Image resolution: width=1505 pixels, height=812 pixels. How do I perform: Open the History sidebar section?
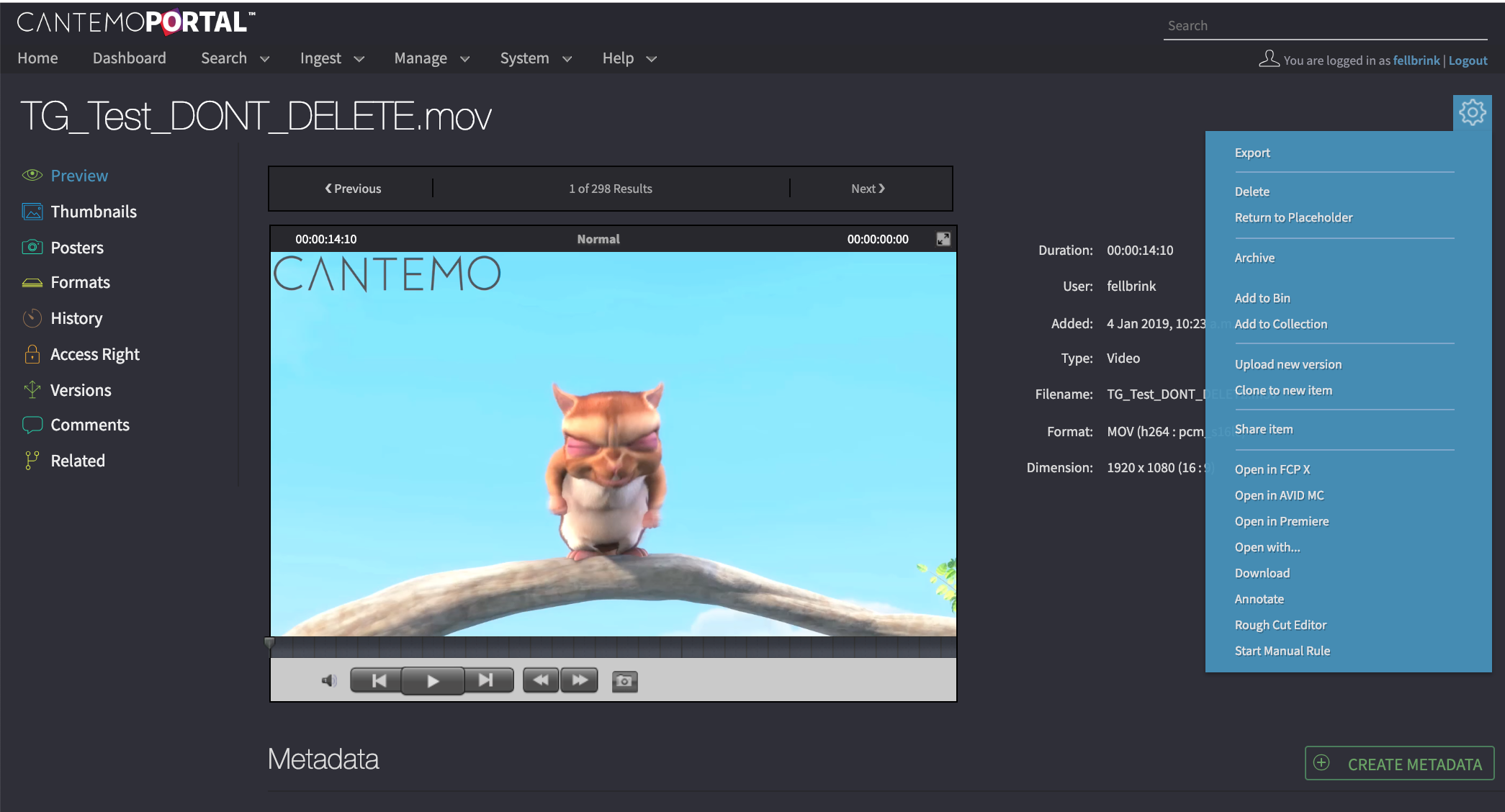(76, 317)
